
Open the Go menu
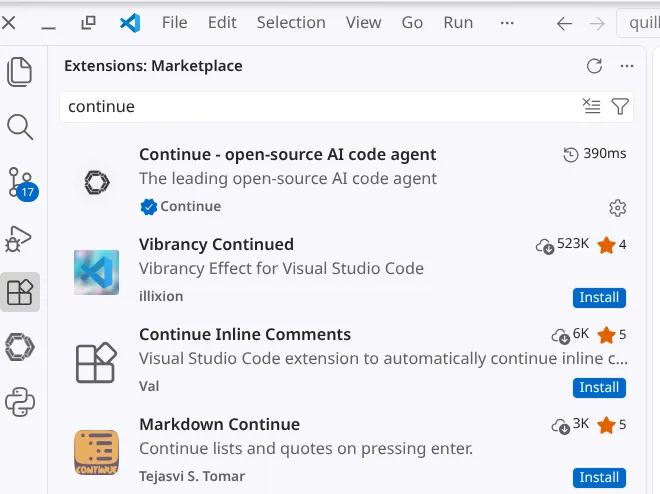(x=412, y=23)
